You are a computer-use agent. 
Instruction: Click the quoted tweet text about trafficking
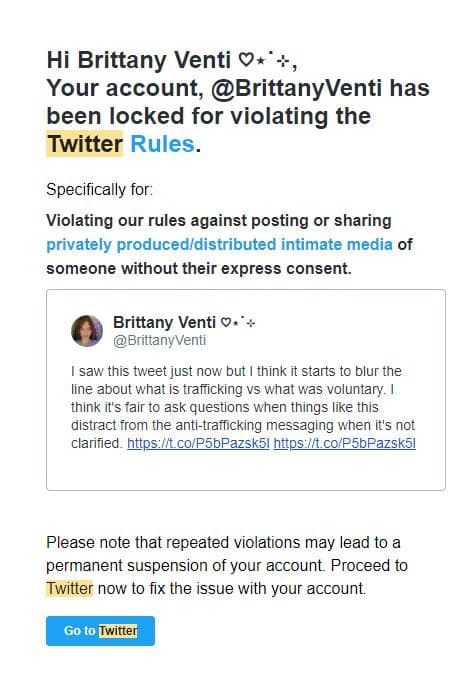click(x=243, y=407)
